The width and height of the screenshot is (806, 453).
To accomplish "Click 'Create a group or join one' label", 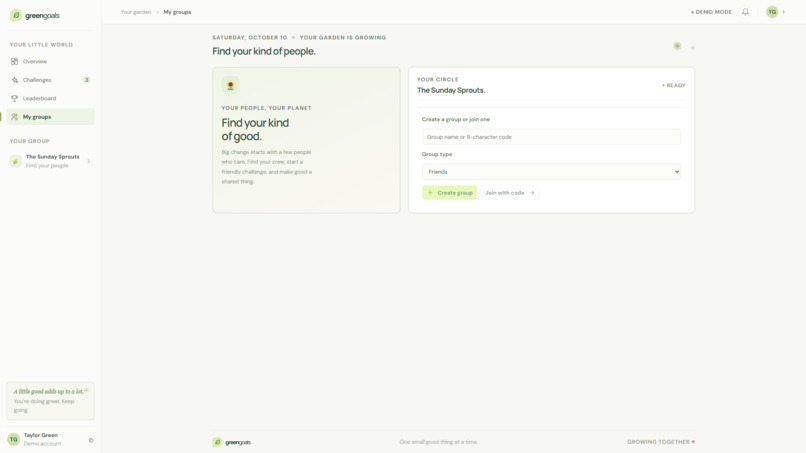I will (x=456, y=119).
